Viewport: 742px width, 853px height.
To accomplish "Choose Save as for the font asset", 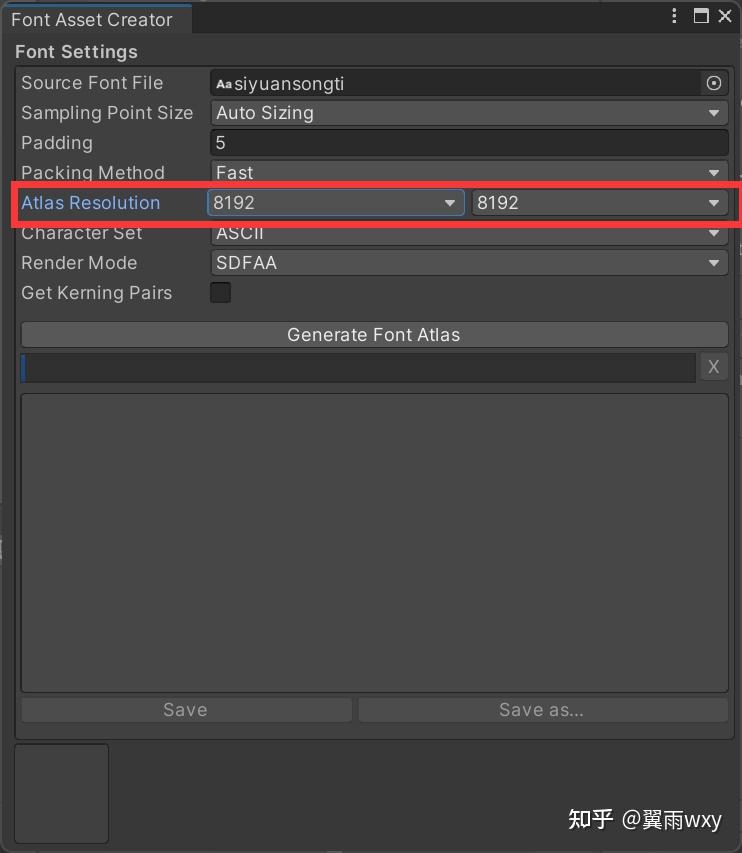I will 541,710.
